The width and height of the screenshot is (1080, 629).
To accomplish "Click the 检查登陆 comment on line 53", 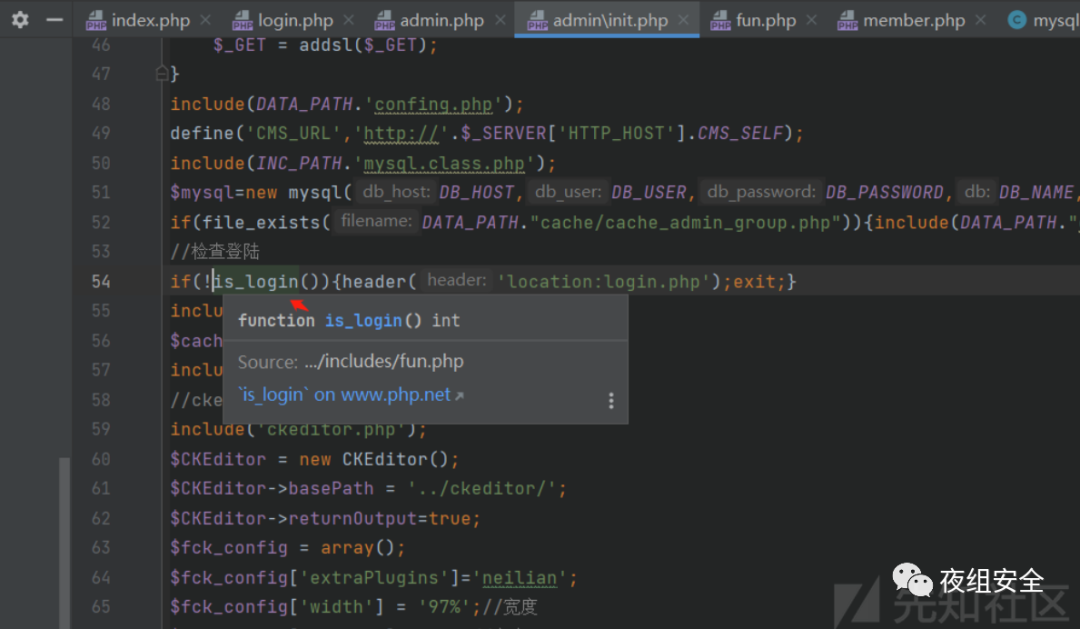I will click(x=215, y=251).
